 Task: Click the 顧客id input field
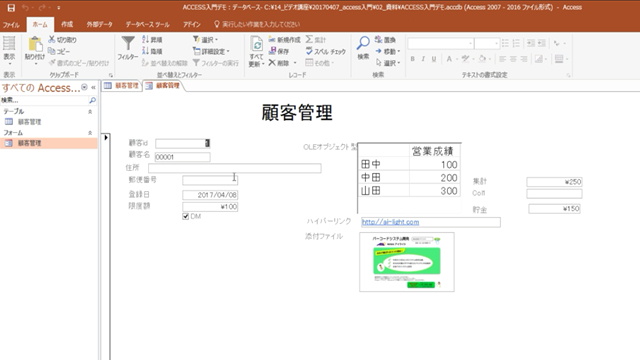point(182,143)
